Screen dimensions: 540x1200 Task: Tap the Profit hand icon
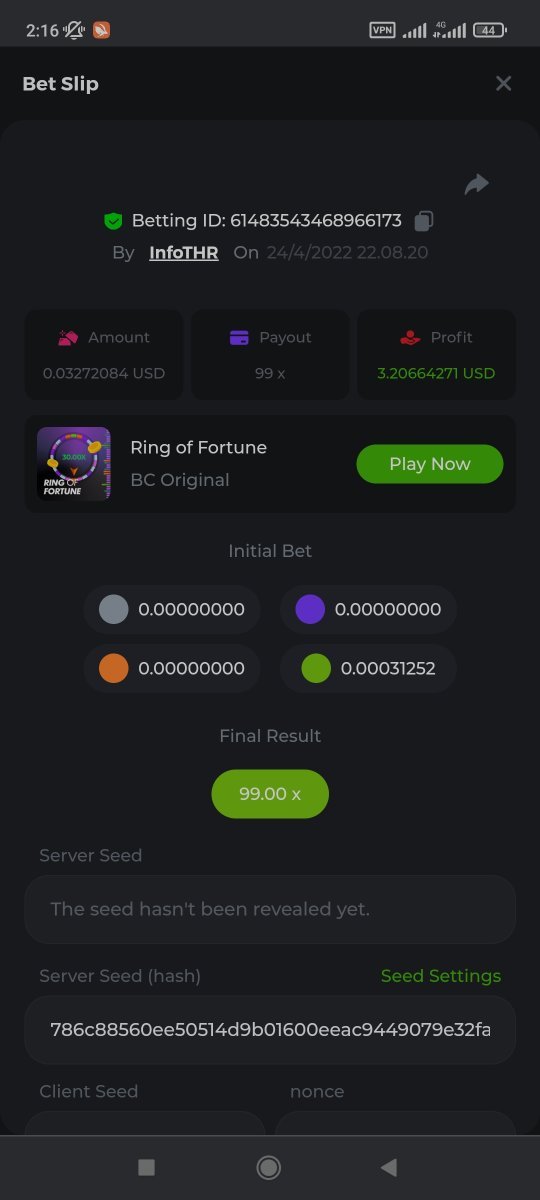(x=410, y=338)
